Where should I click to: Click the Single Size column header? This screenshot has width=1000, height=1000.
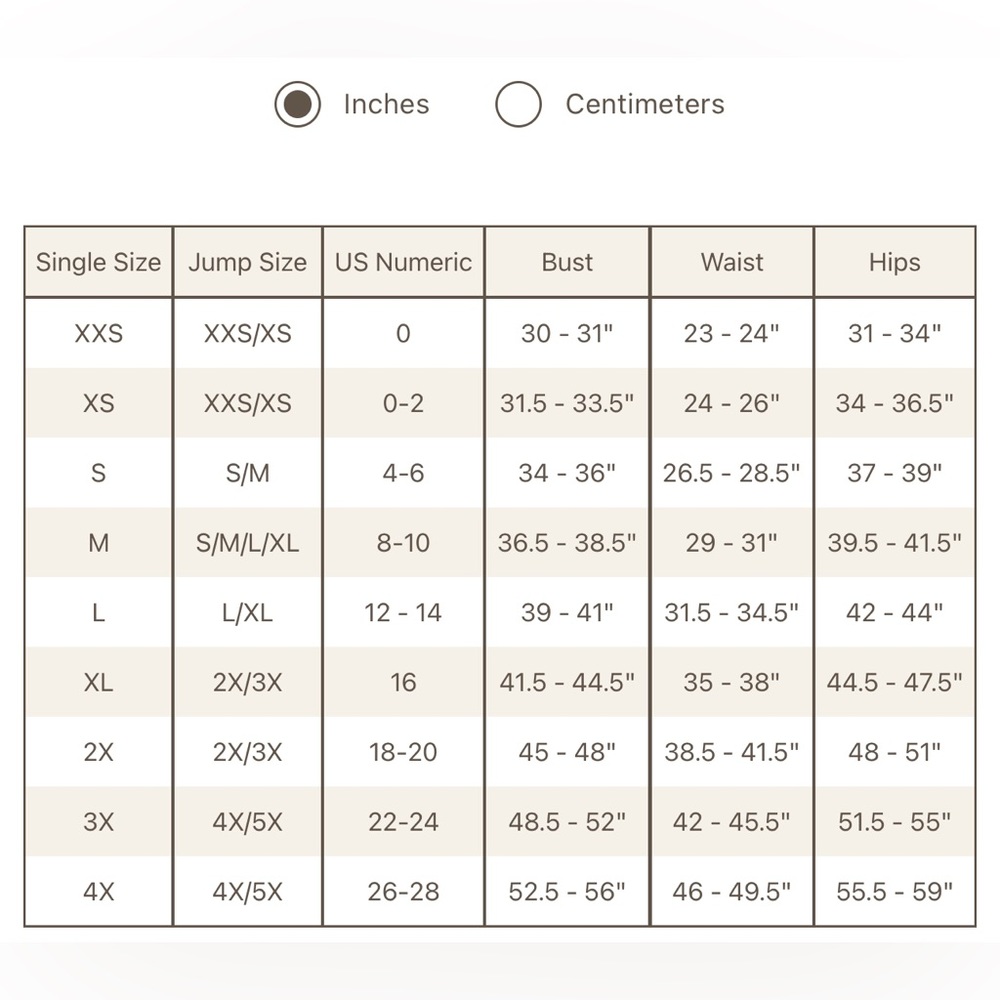tap(98, 262)
